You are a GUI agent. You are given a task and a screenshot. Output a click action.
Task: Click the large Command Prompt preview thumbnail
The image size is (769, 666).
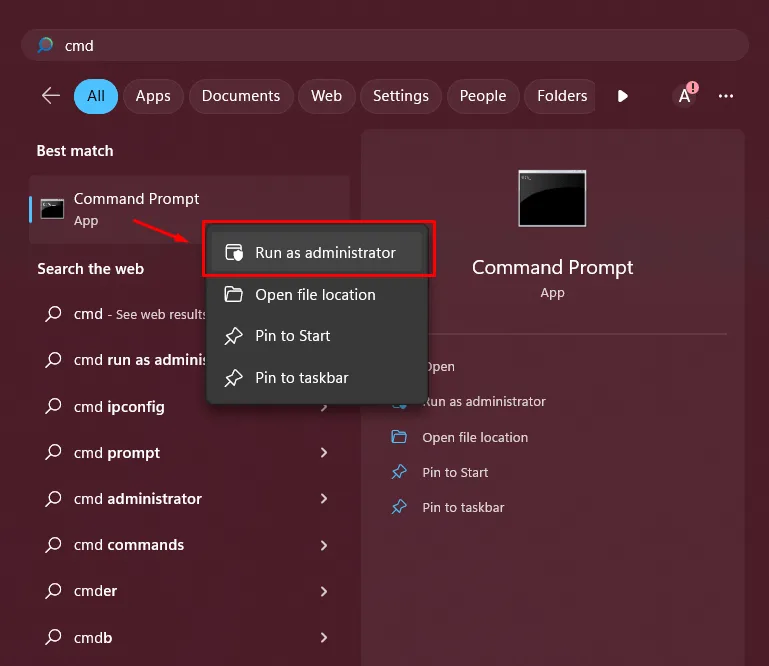coord(552,198)
